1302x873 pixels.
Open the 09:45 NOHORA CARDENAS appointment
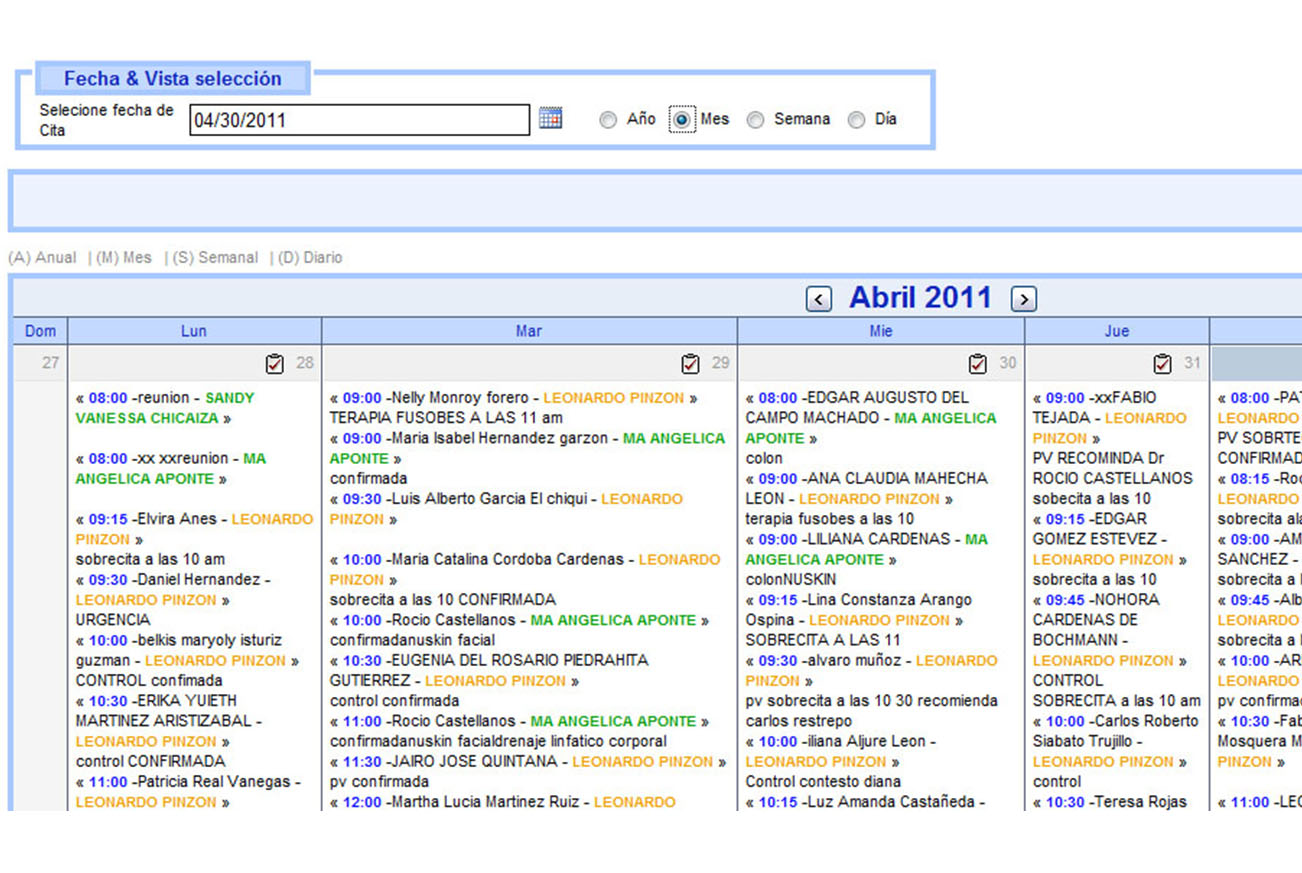pyautogui.click(x=1111, y=630)
